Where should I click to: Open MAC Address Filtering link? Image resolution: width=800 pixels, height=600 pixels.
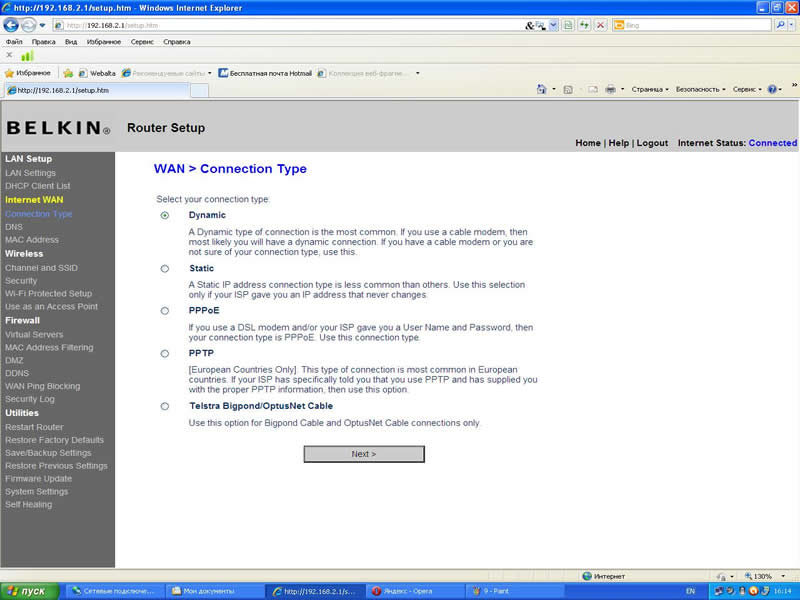[49, 347]
